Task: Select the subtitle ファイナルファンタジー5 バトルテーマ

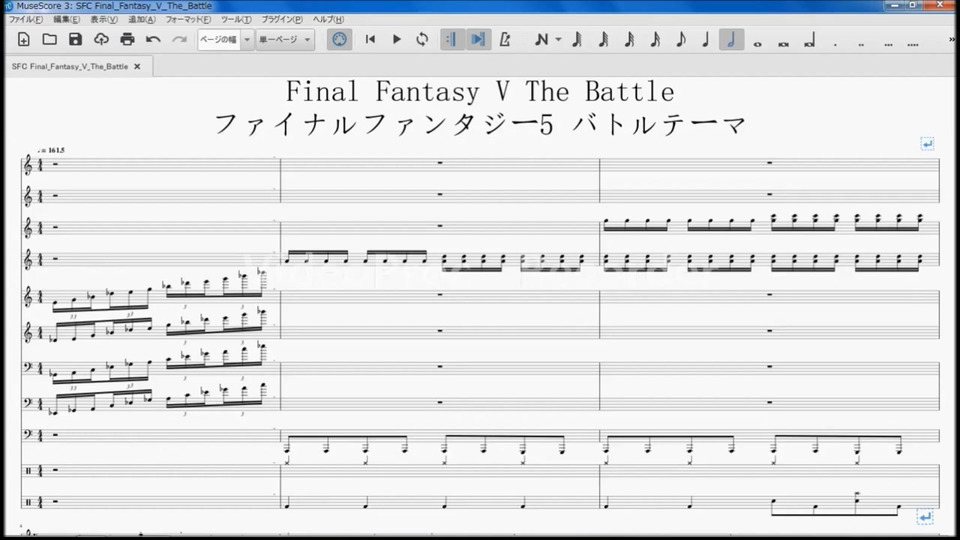Action: [480, 124]
